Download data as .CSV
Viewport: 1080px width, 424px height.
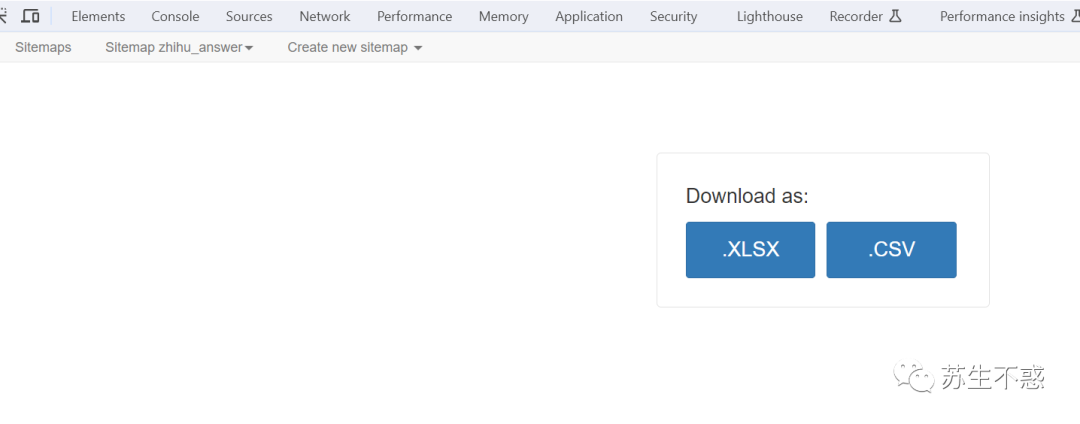(x=891, y=250)
